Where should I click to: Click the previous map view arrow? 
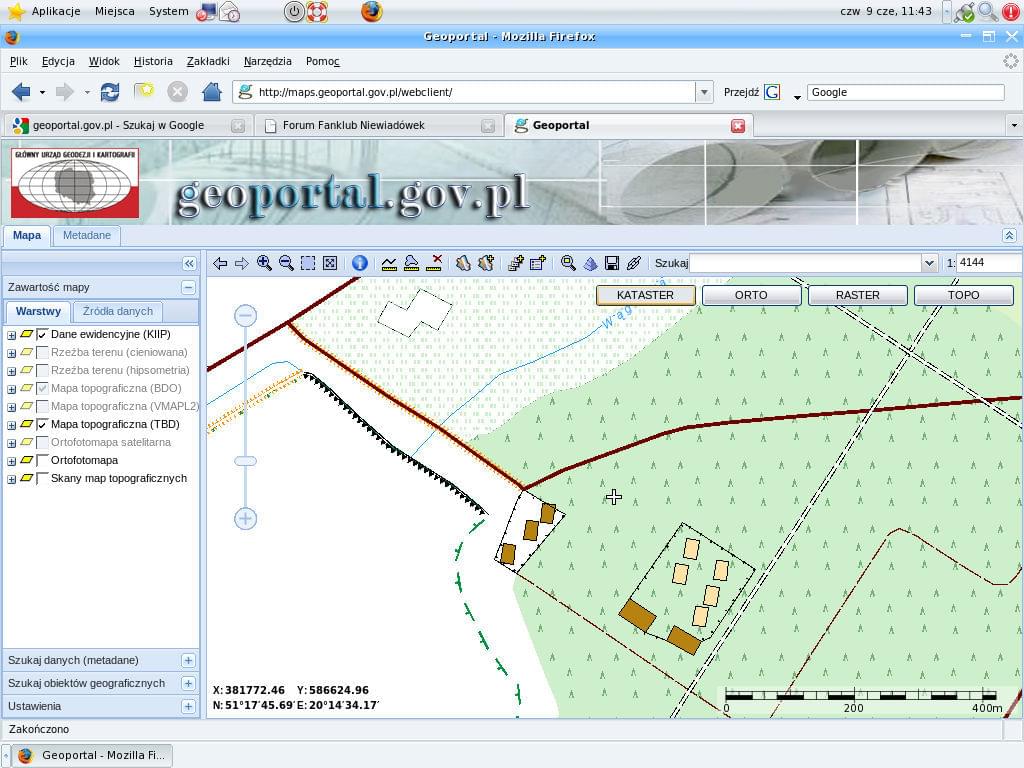pos(220,263)
